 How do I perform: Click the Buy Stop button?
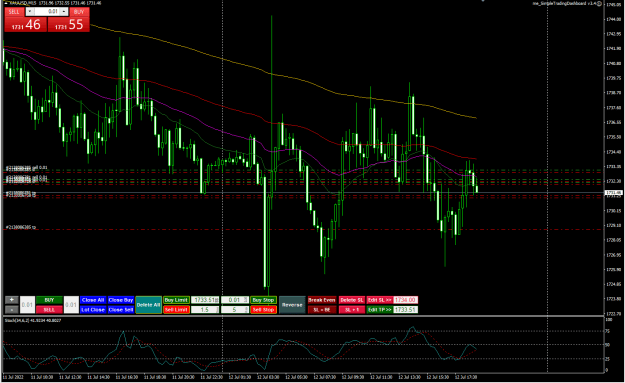263,300
